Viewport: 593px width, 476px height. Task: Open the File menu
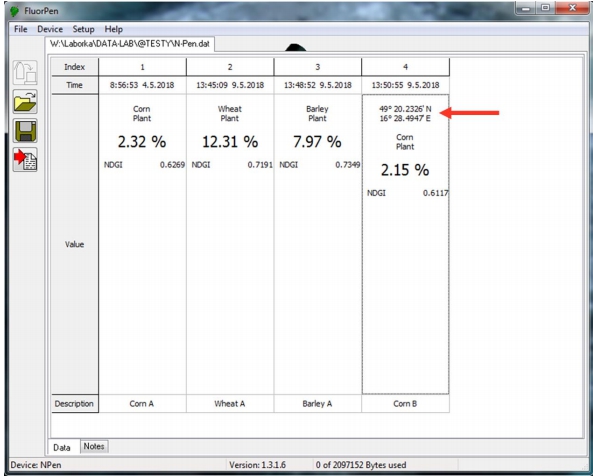pyautogui.click(x=20, y=29)
